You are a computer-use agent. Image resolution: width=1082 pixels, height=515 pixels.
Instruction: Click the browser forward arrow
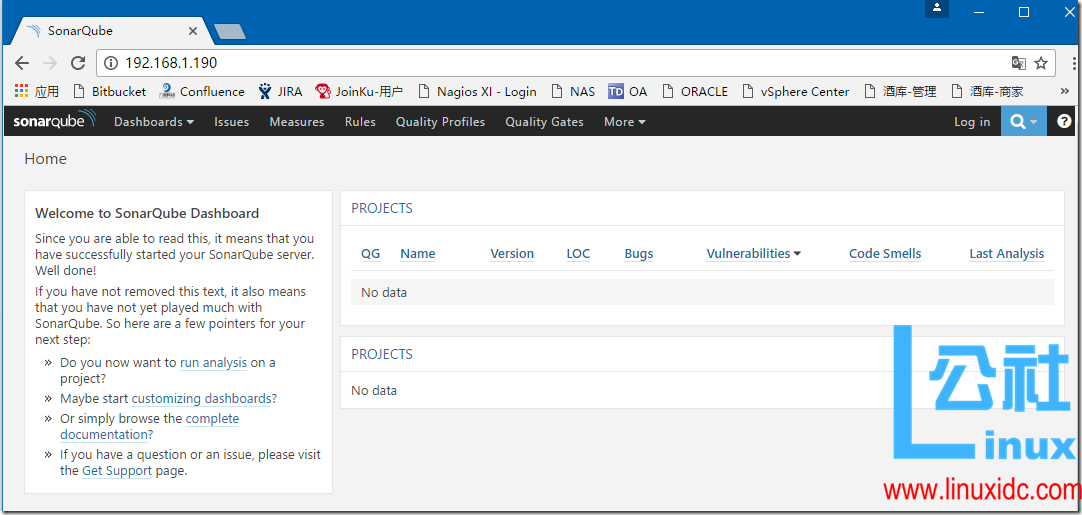pos(50,64)
